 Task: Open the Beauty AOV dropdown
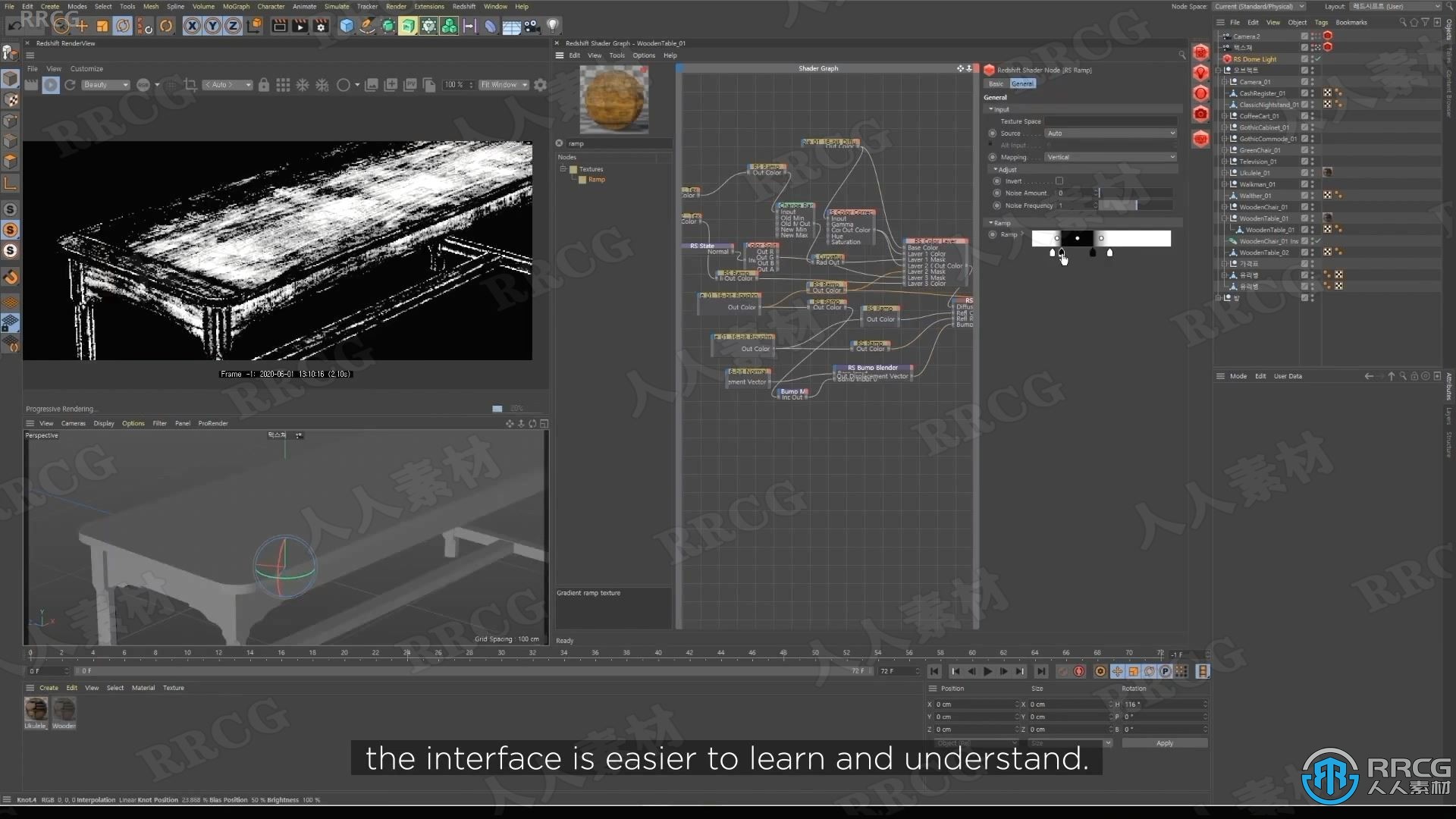(x=105, y=85)
